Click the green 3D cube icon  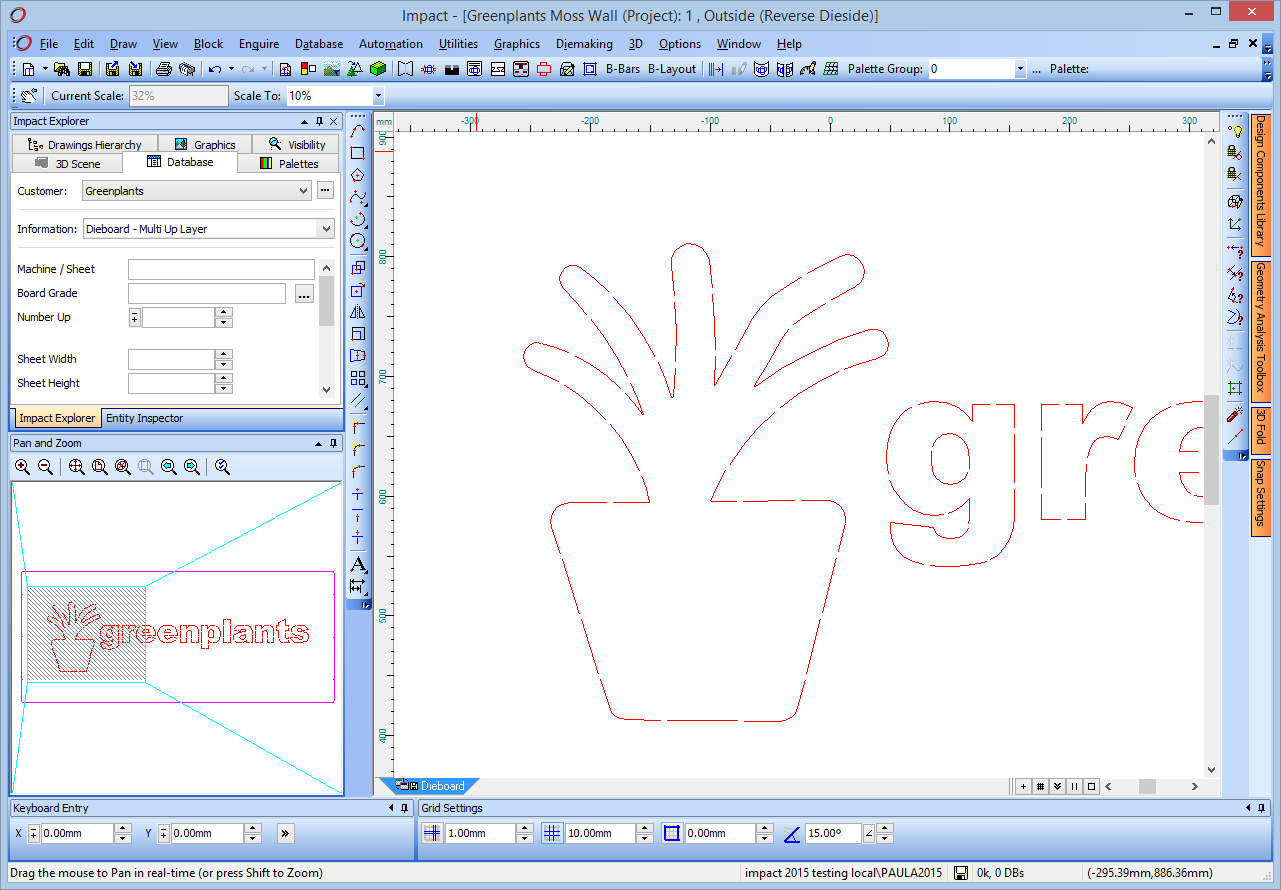[378, 69]
